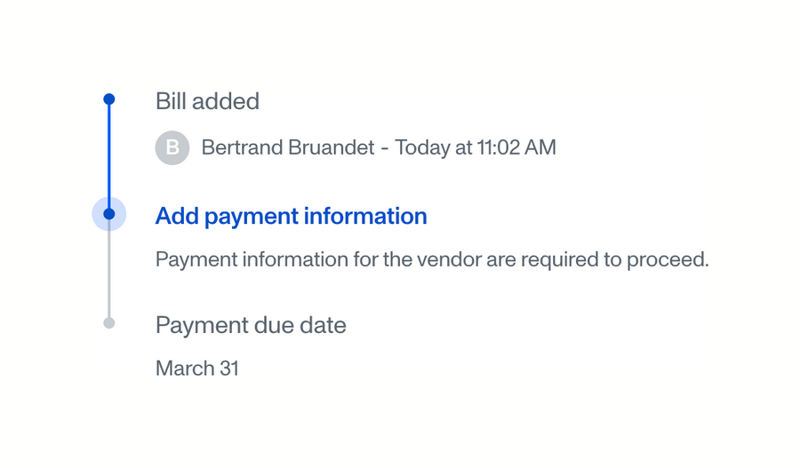Click the Today at 11:02 AM timestamp
The height and width of the screenshot is (468, 800).
pos(475,148)
